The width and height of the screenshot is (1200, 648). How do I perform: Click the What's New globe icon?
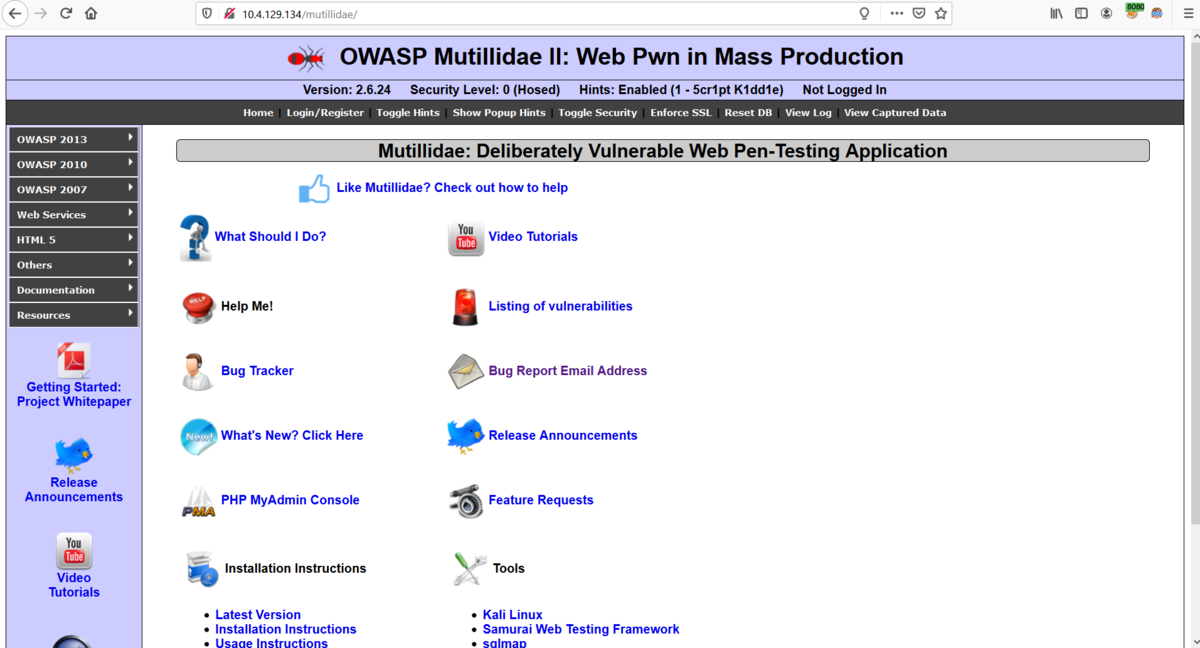pos(198,436)
